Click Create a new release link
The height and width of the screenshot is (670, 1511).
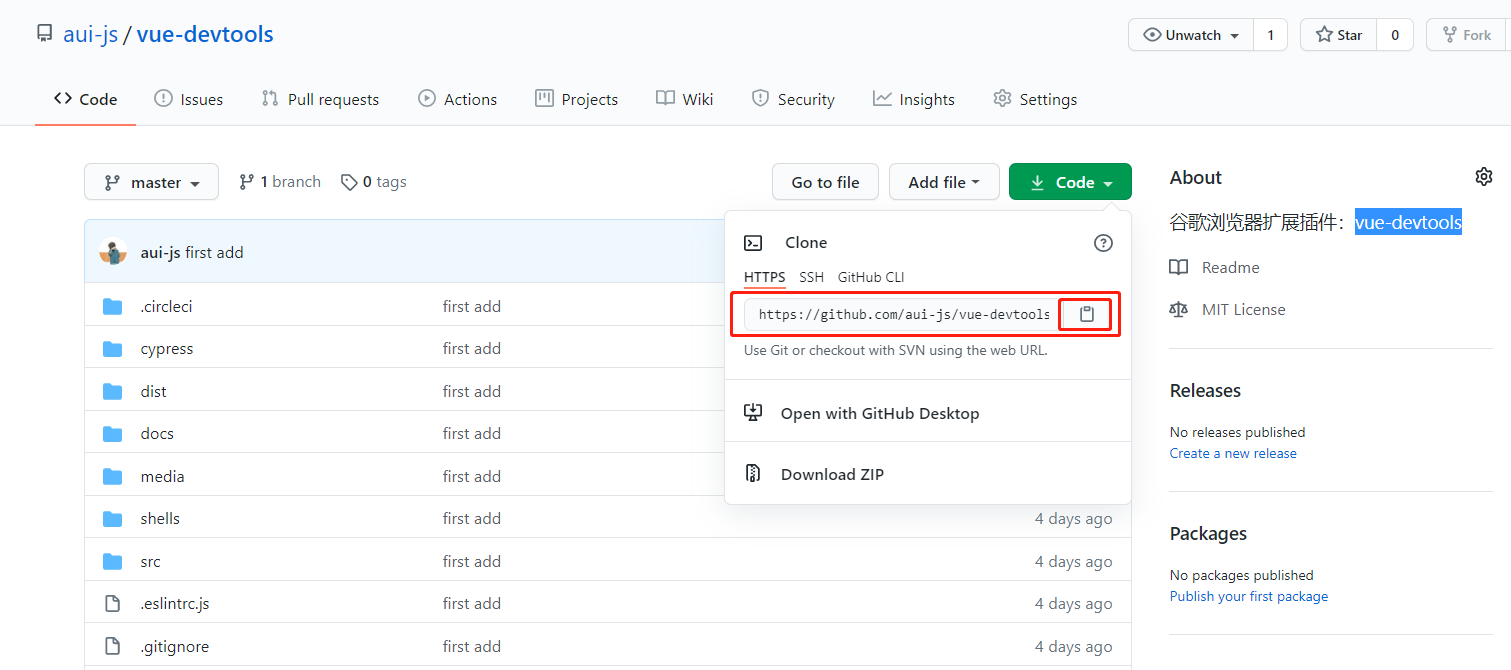coord(1233,453)
